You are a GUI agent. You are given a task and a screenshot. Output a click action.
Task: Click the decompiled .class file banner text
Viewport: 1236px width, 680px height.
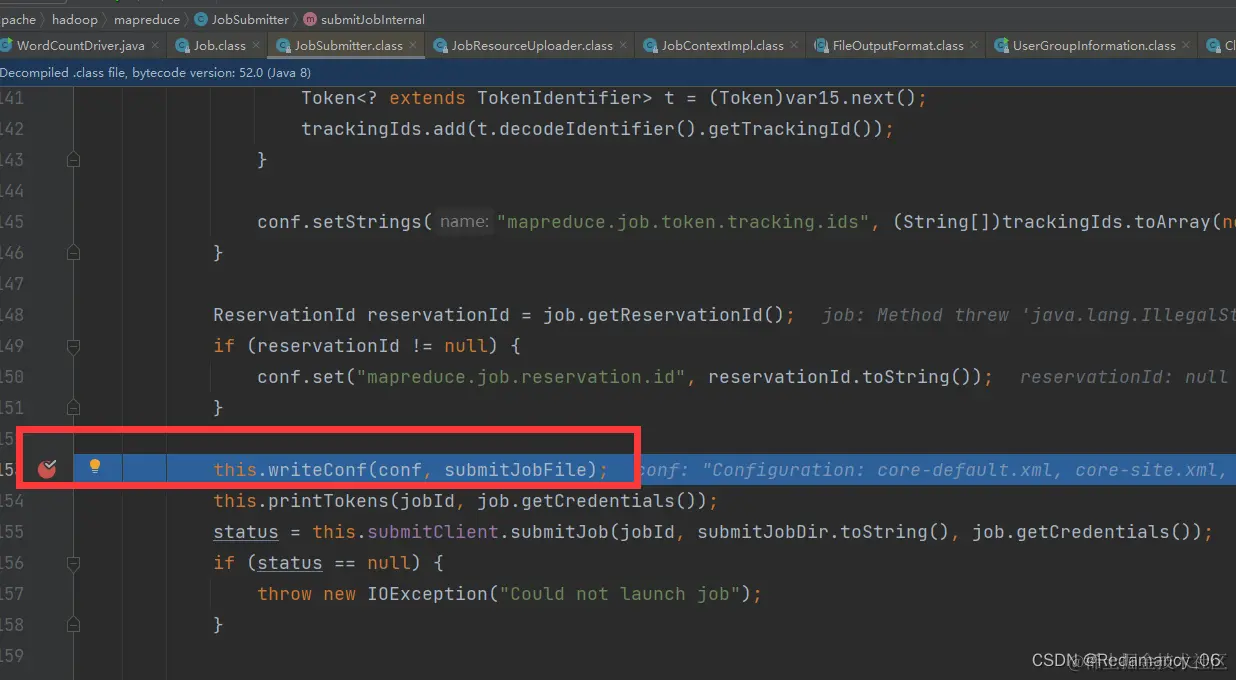(155, 73)
